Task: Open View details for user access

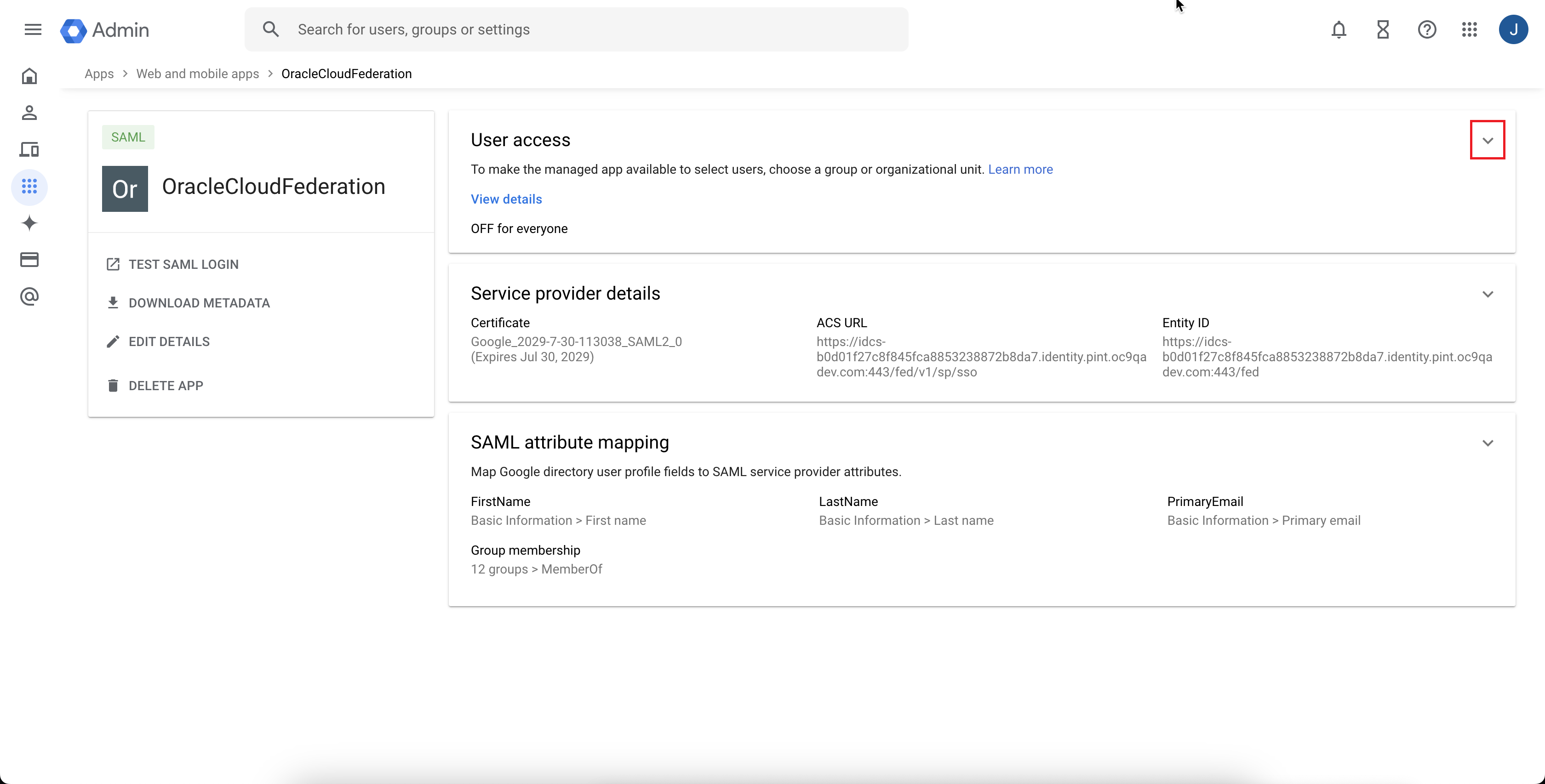Action: [506, 199]
